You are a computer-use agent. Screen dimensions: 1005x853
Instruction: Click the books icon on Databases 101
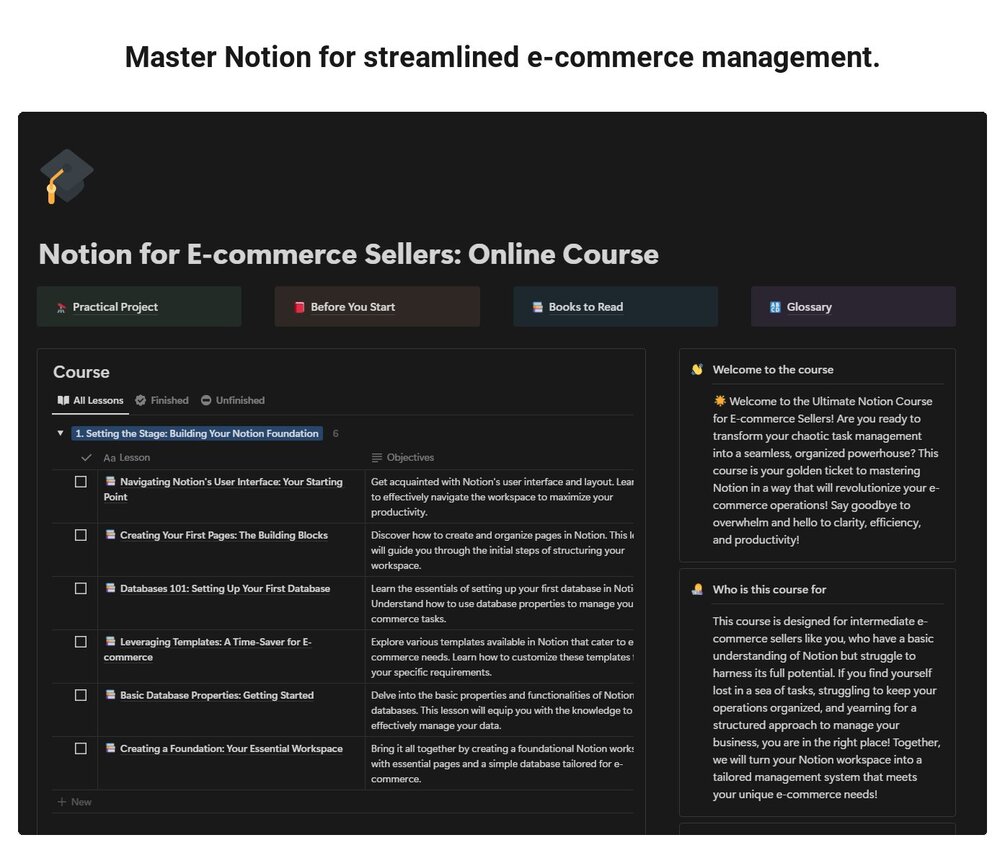click(110, 588)
